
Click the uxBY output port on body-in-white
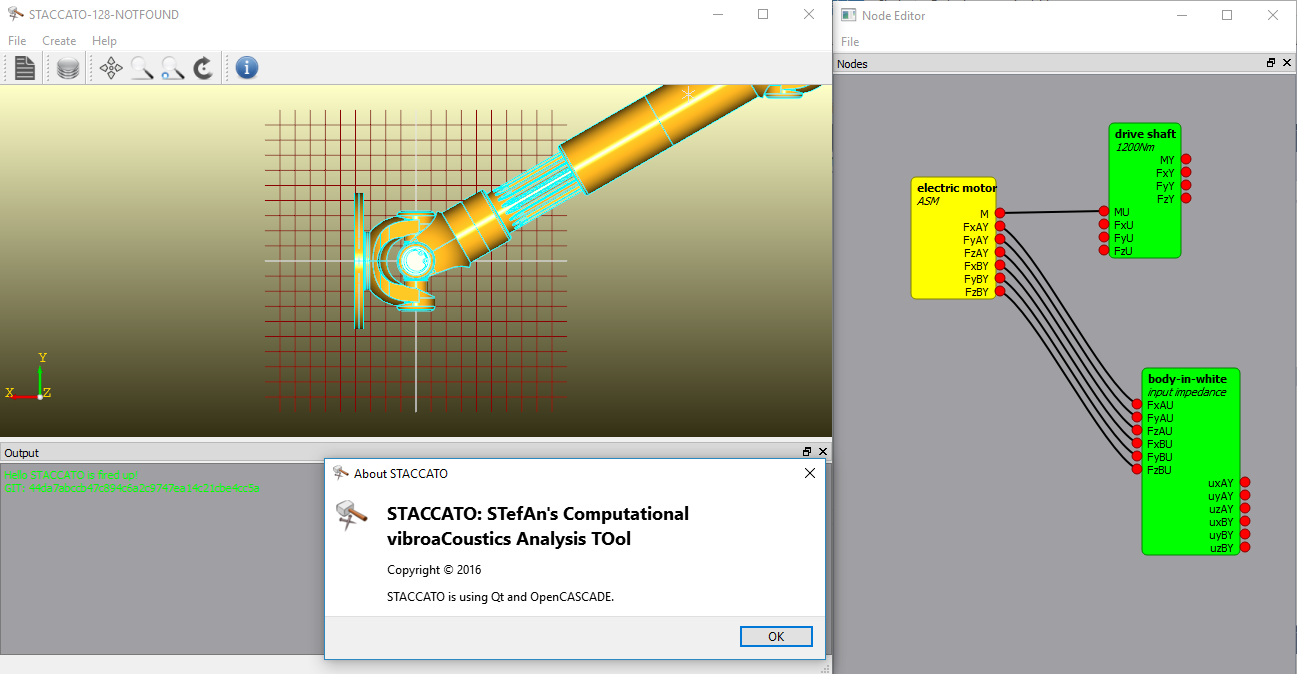(x=1245, y=521)
